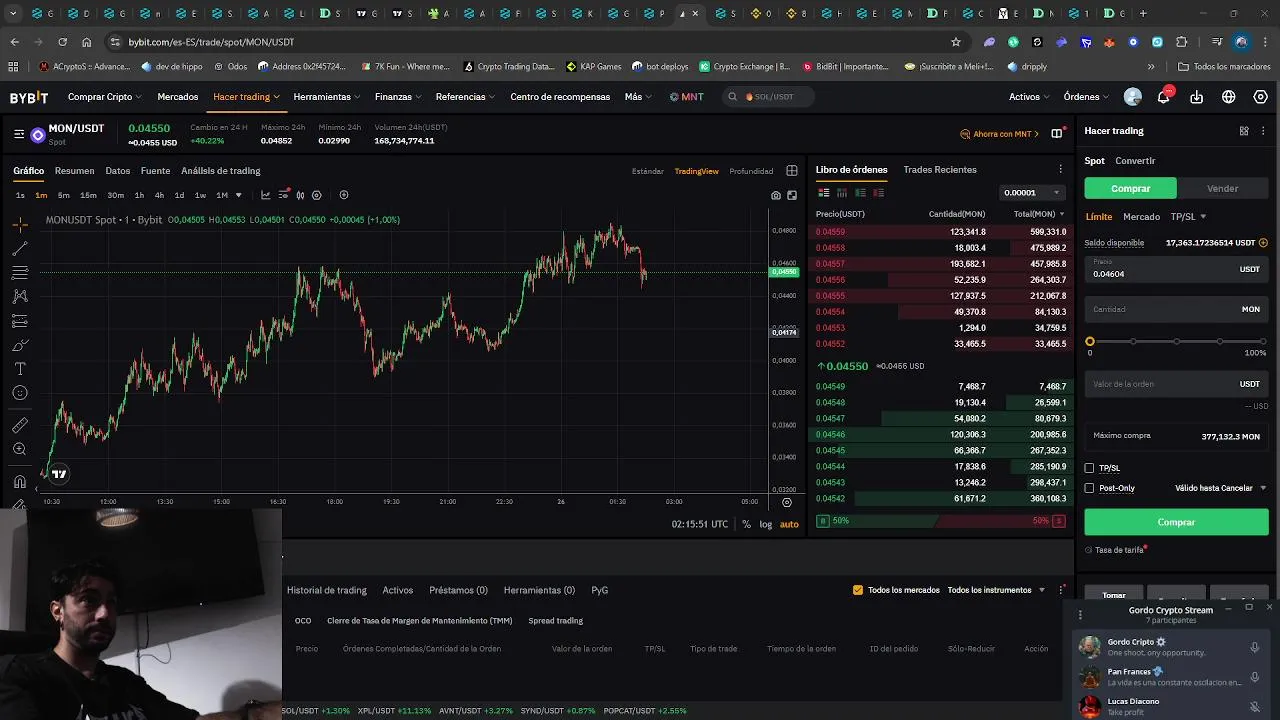1280x720 pixels.
Task: Select the ruler measure tool
Action: [20, 426]
